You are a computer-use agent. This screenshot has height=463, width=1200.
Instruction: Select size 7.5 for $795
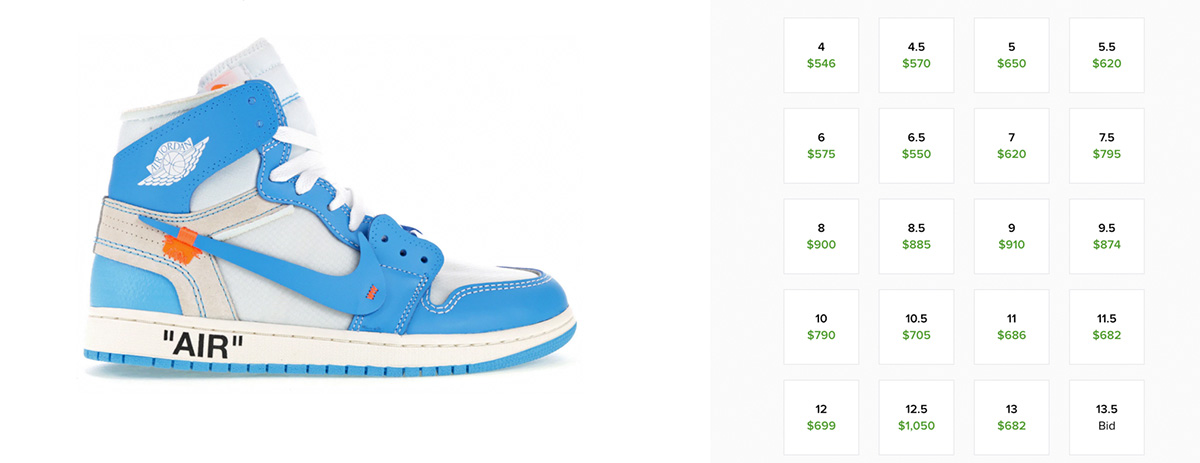coord(1107,146)
